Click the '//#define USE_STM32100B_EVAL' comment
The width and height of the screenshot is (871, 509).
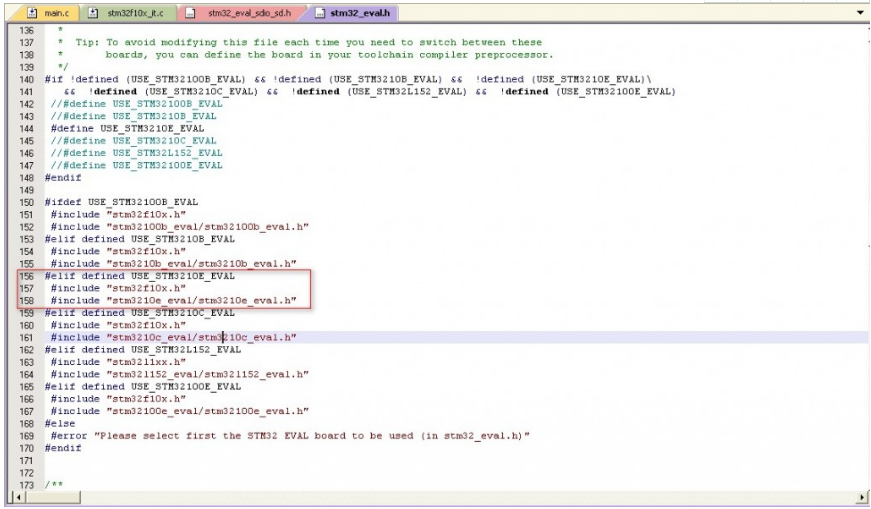(137, 104)
